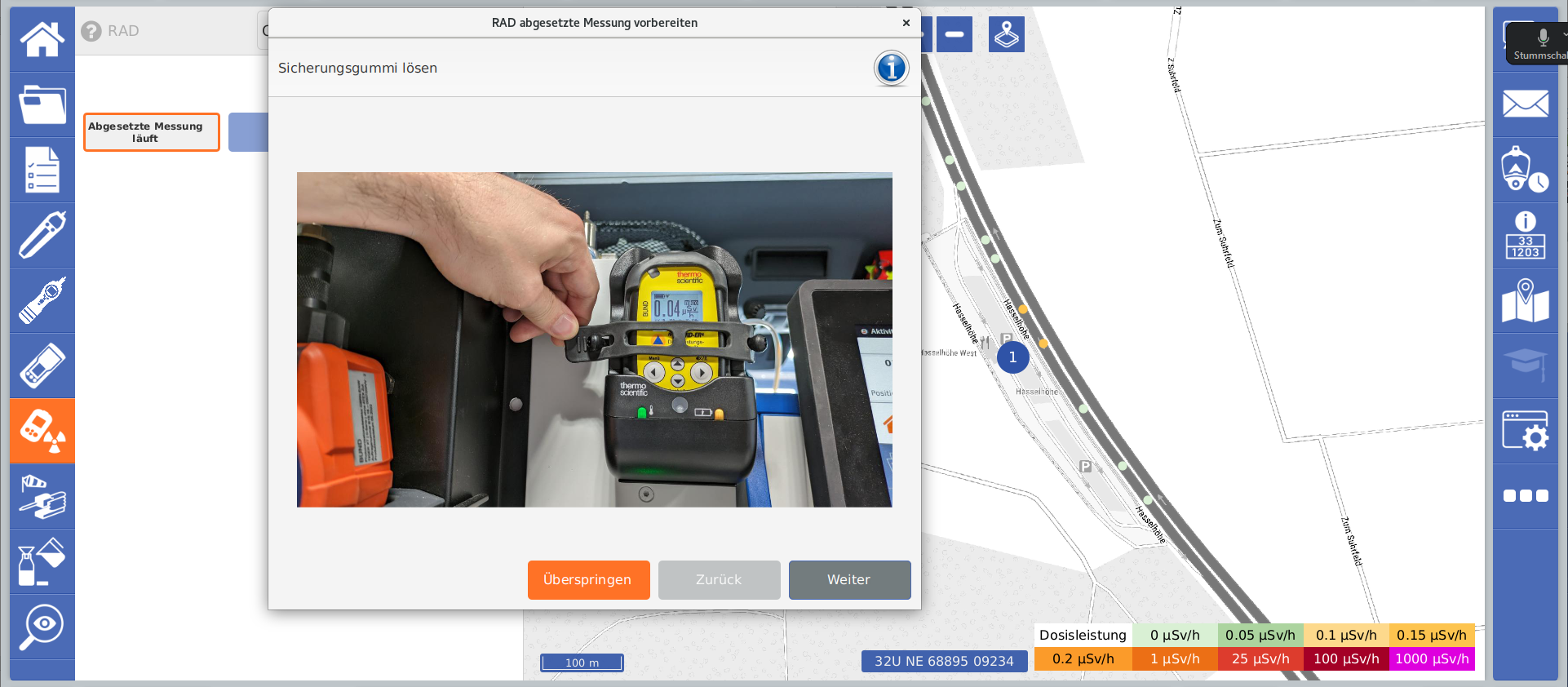
Task: Click the 0.2 µSv/h legend swatch
Action: click(1083, 658)
